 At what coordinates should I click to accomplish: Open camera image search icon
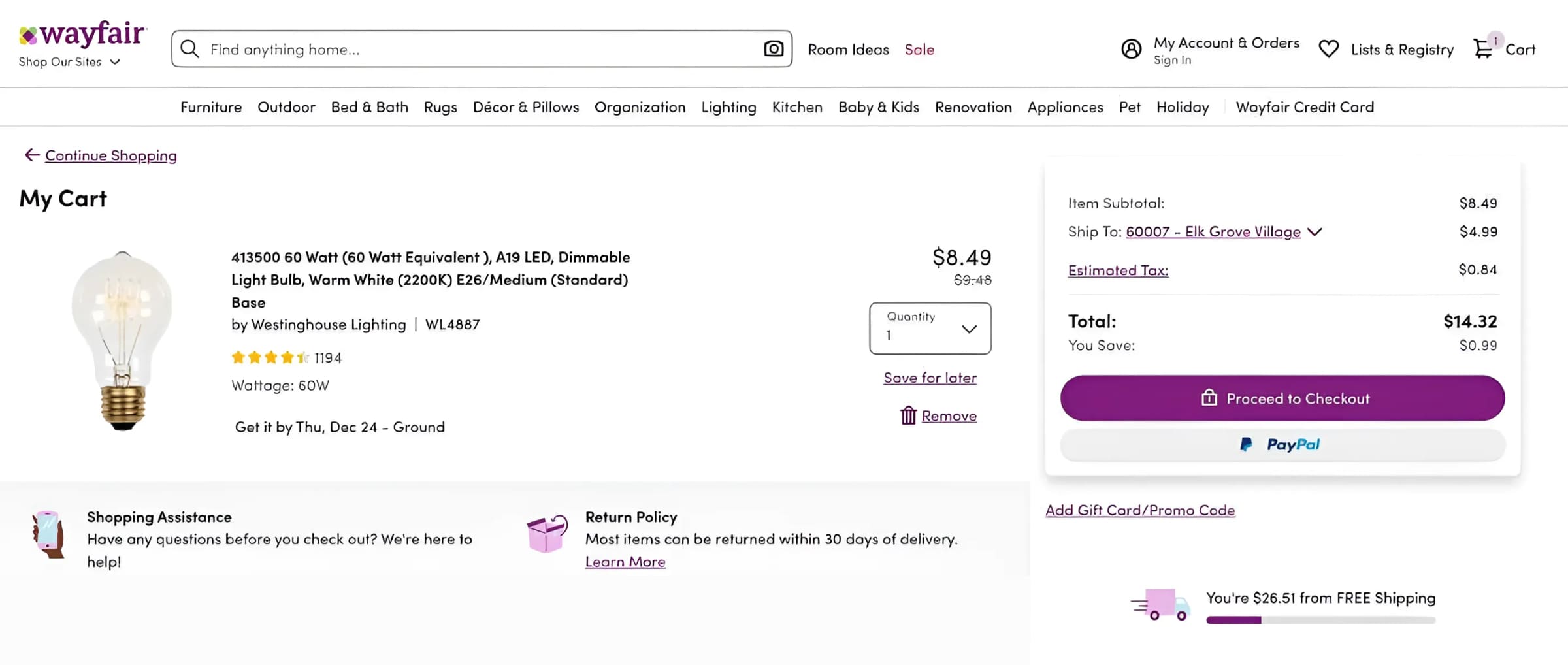[x=774, y=49]
